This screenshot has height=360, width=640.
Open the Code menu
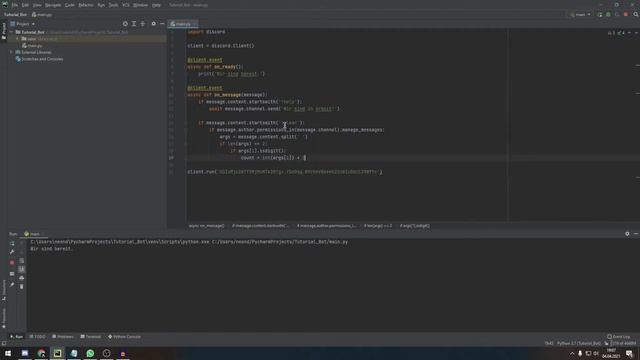(70, 5)
